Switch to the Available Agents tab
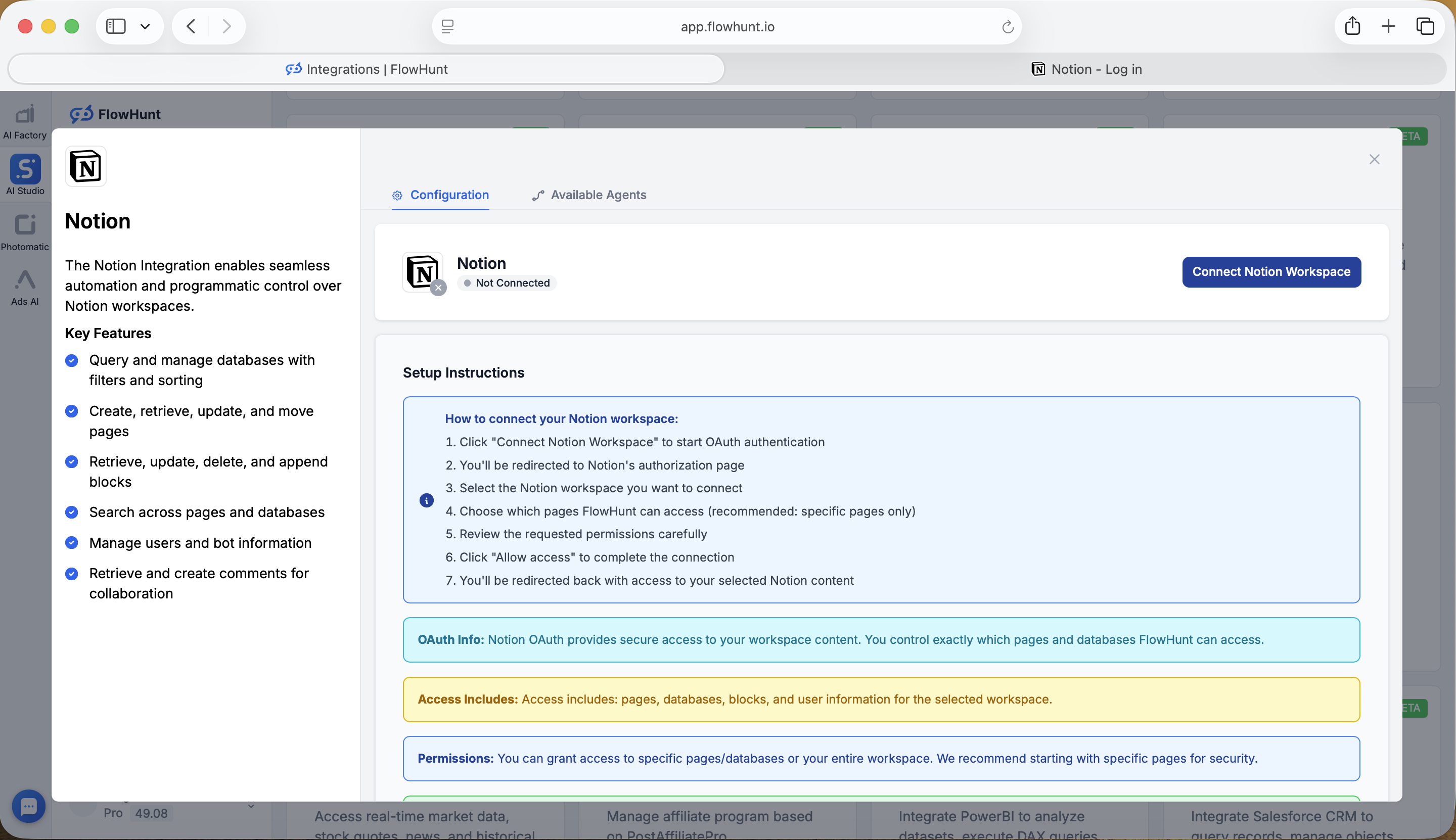The image size is (1456, 840). click(x=589, y=195)
